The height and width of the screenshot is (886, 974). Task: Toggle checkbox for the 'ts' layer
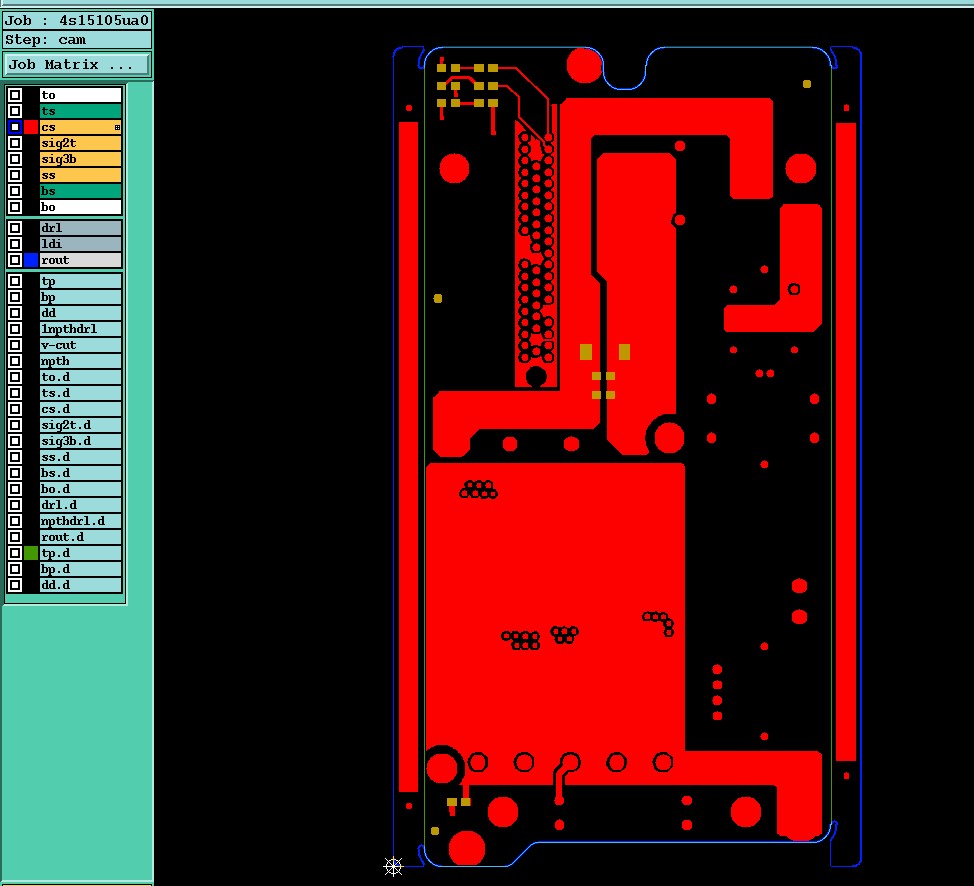[x=15, y=111]
